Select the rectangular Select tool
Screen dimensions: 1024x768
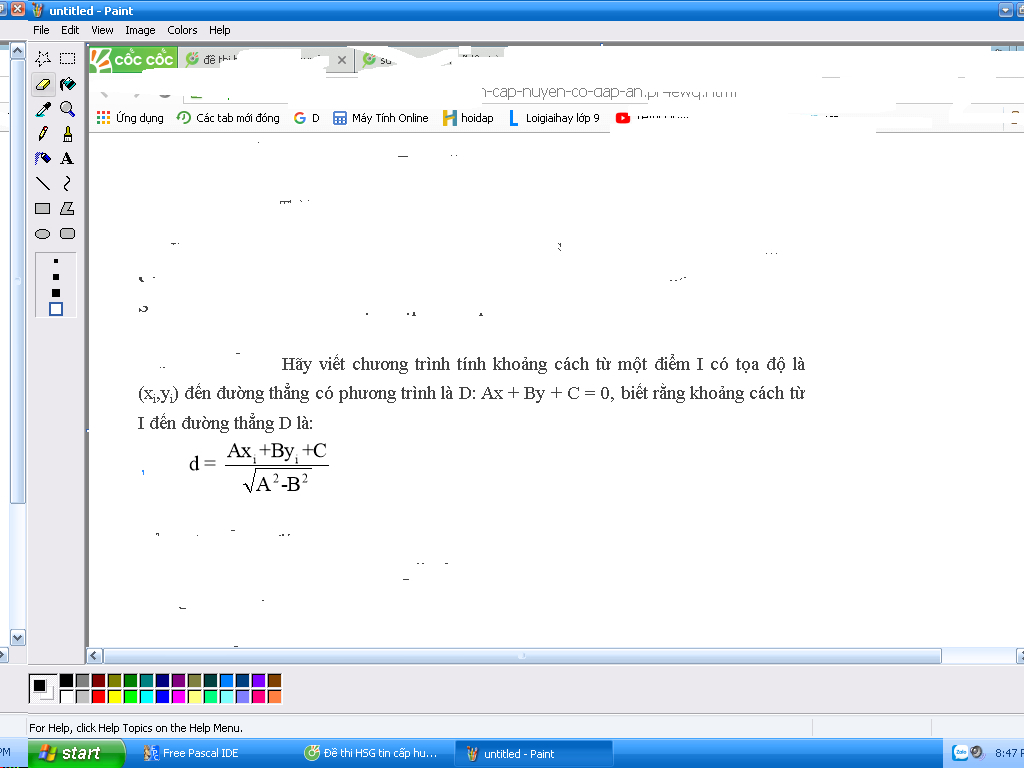point(67,59)
